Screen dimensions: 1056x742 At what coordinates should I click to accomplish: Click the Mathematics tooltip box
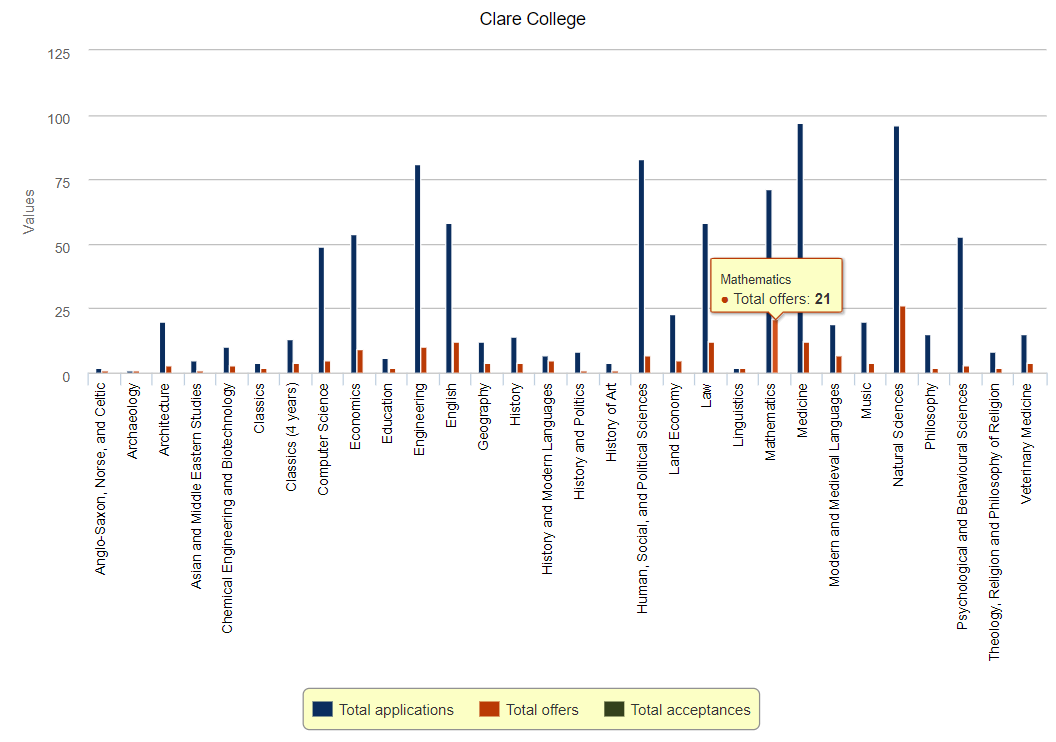(776, 287)
